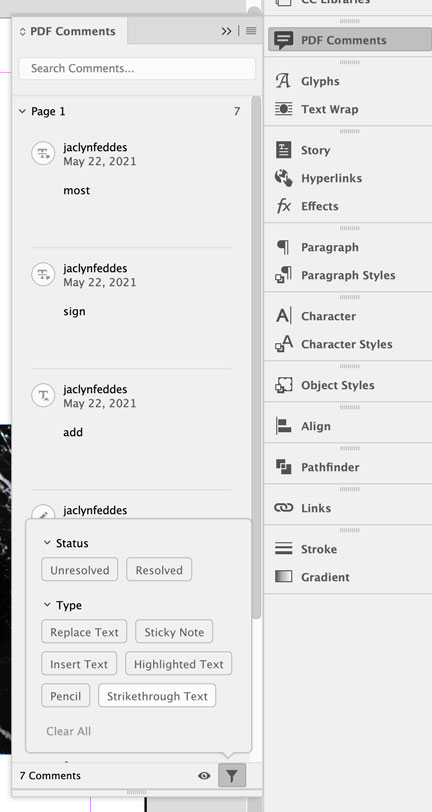The image size is (432, 812).
Task: Toggle comment visibility eye icon
Action: 204,776
